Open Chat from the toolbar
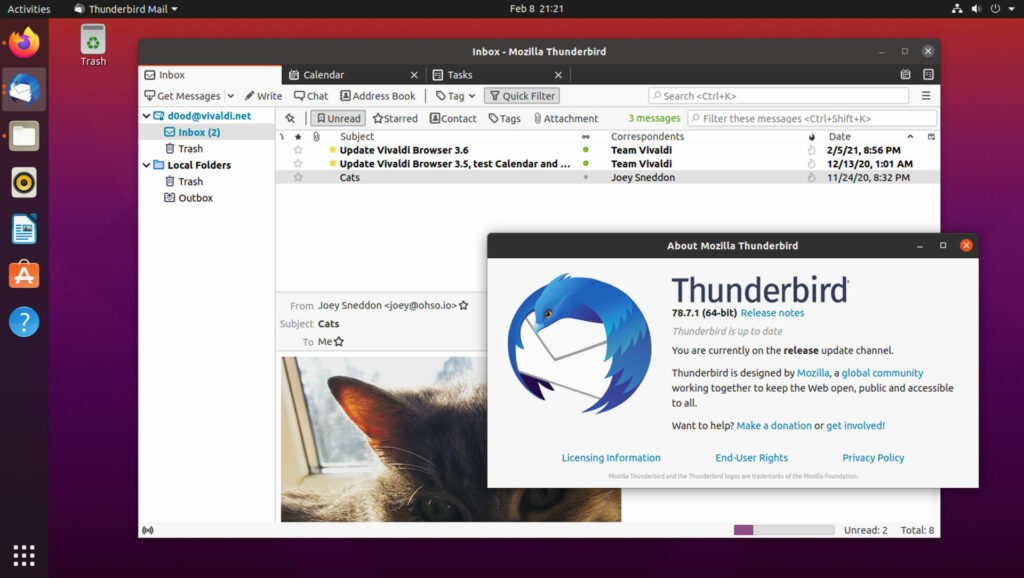1024x578 pixels. (x=311, y=96)
